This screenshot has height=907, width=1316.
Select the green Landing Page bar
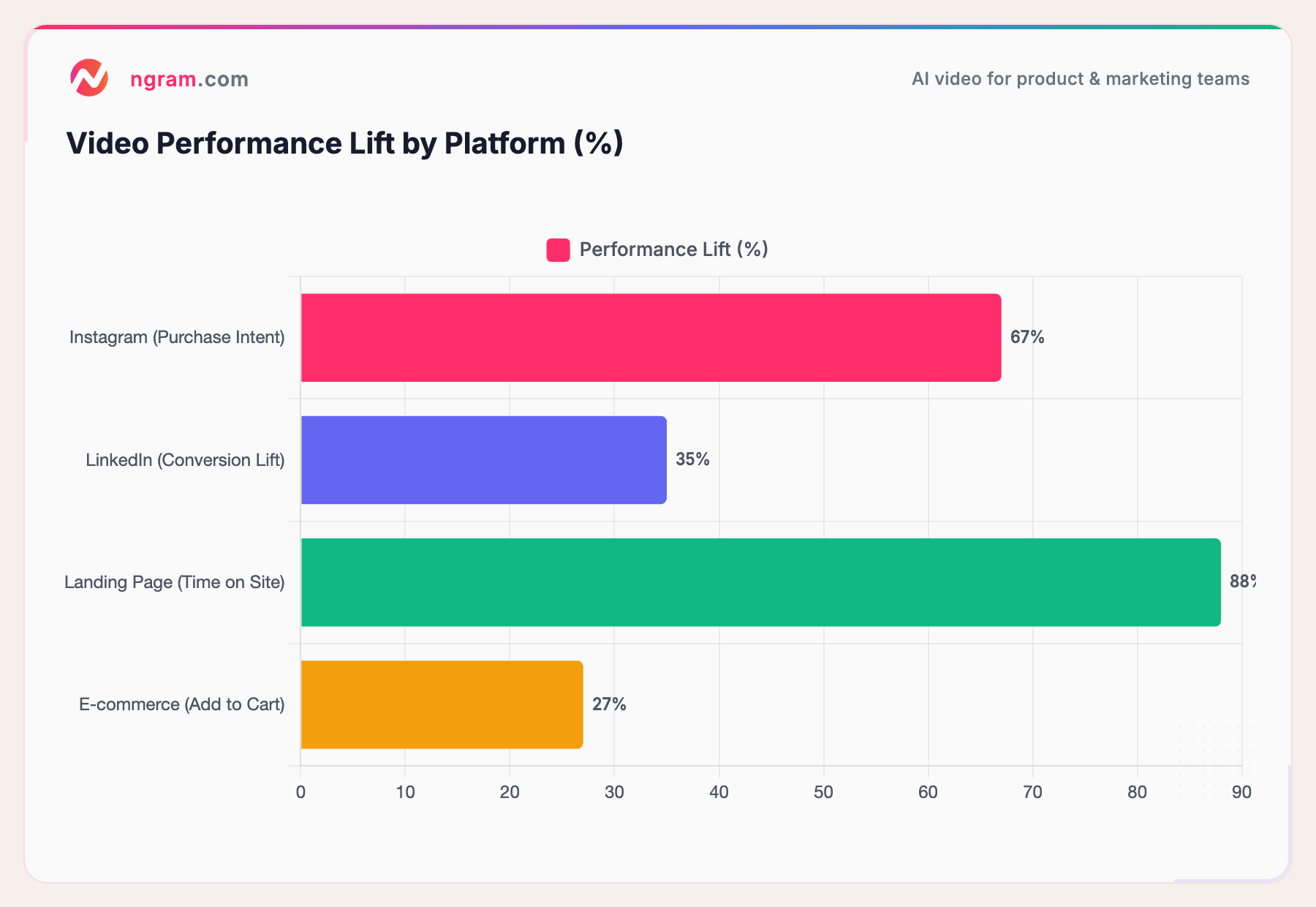(760, 582)
